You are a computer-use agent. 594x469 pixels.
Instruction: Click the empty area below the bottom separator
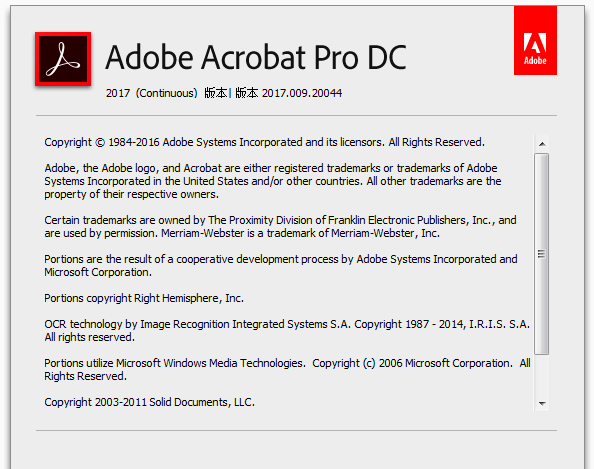click(297, 450)
